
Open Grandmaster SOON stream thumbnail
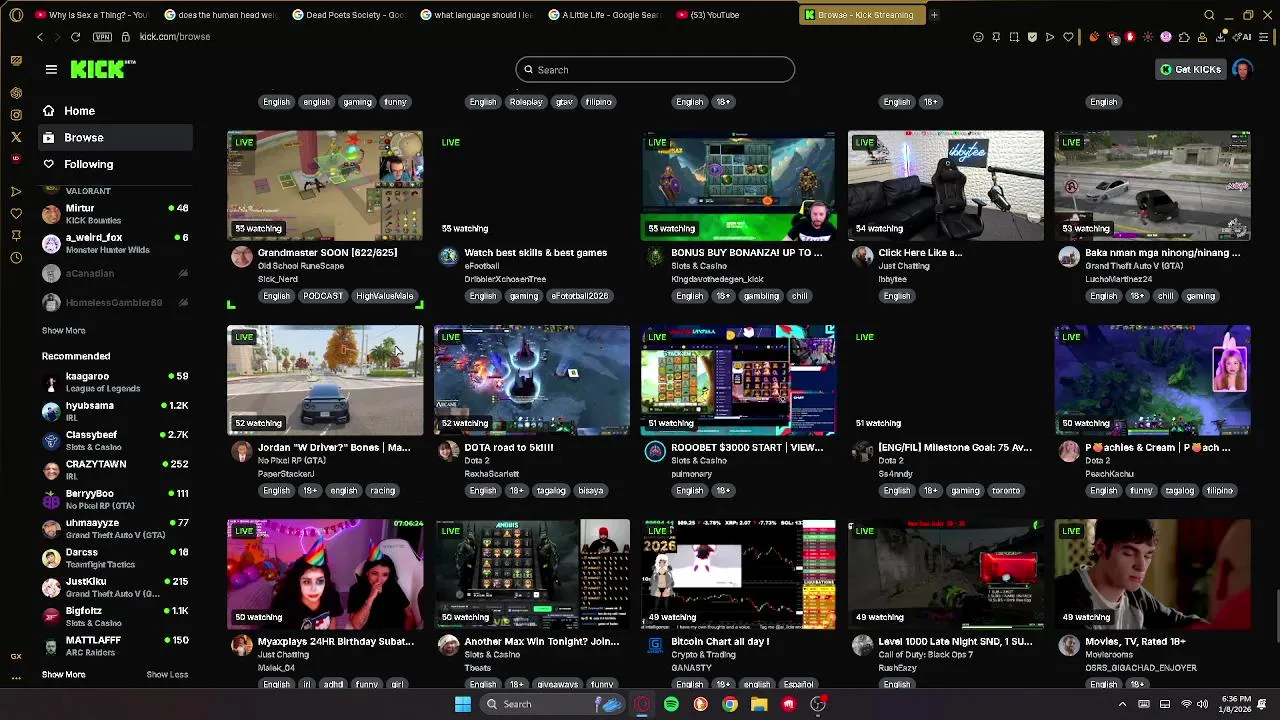tap(325, 185)
